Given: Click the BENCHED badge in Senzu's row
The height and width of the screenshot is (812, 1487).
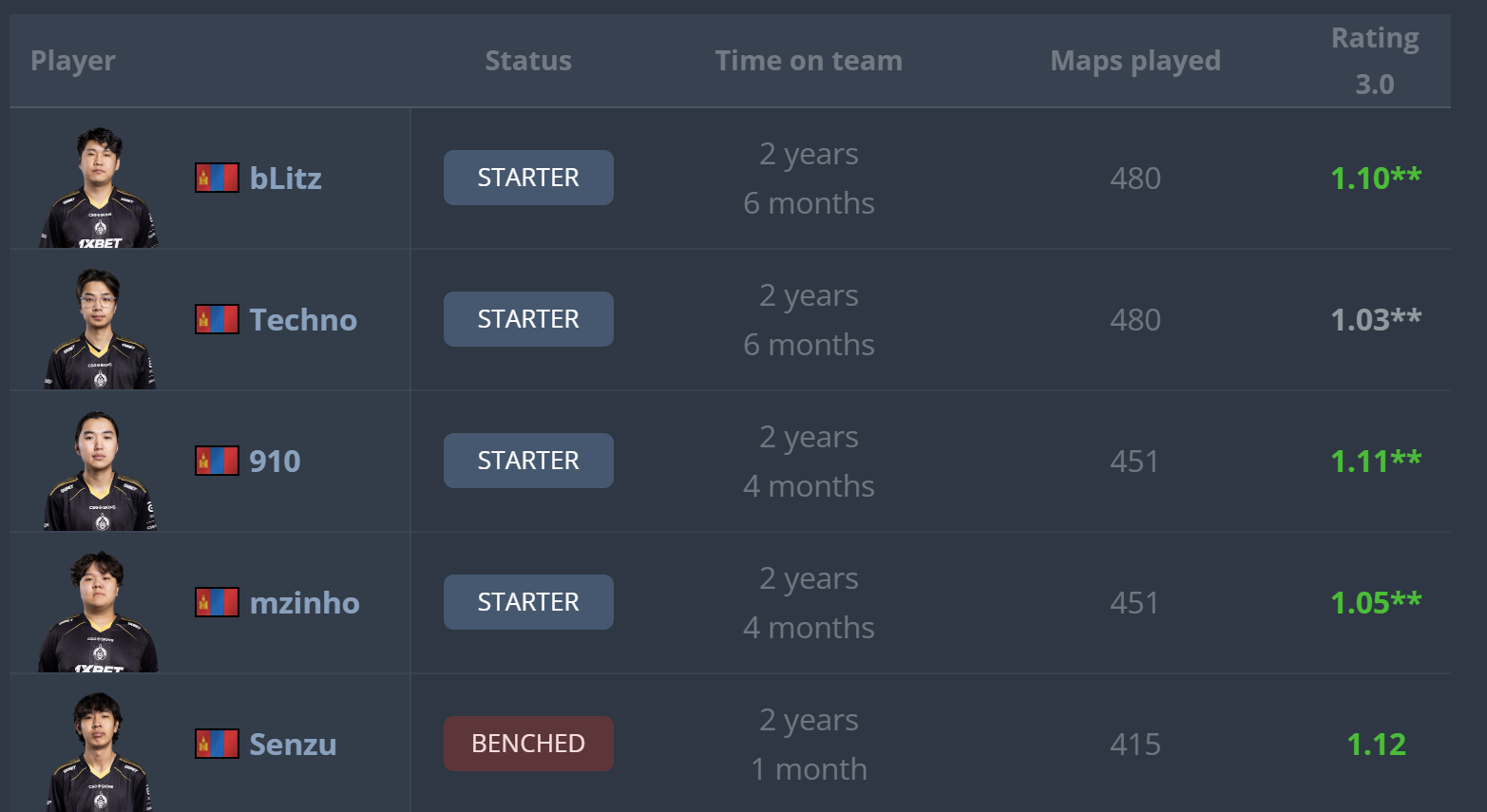Looking at the screenshot, I should point(528,744).
